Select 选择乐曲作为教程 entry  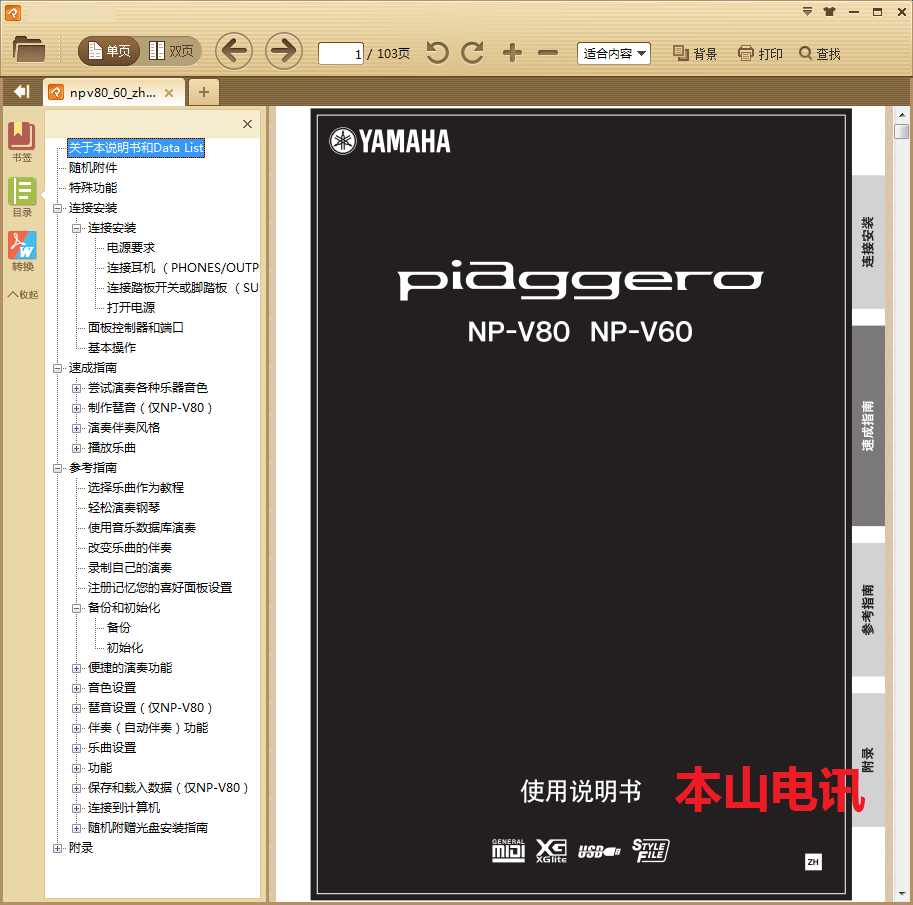pyautogui.click(x=136, y=487)
